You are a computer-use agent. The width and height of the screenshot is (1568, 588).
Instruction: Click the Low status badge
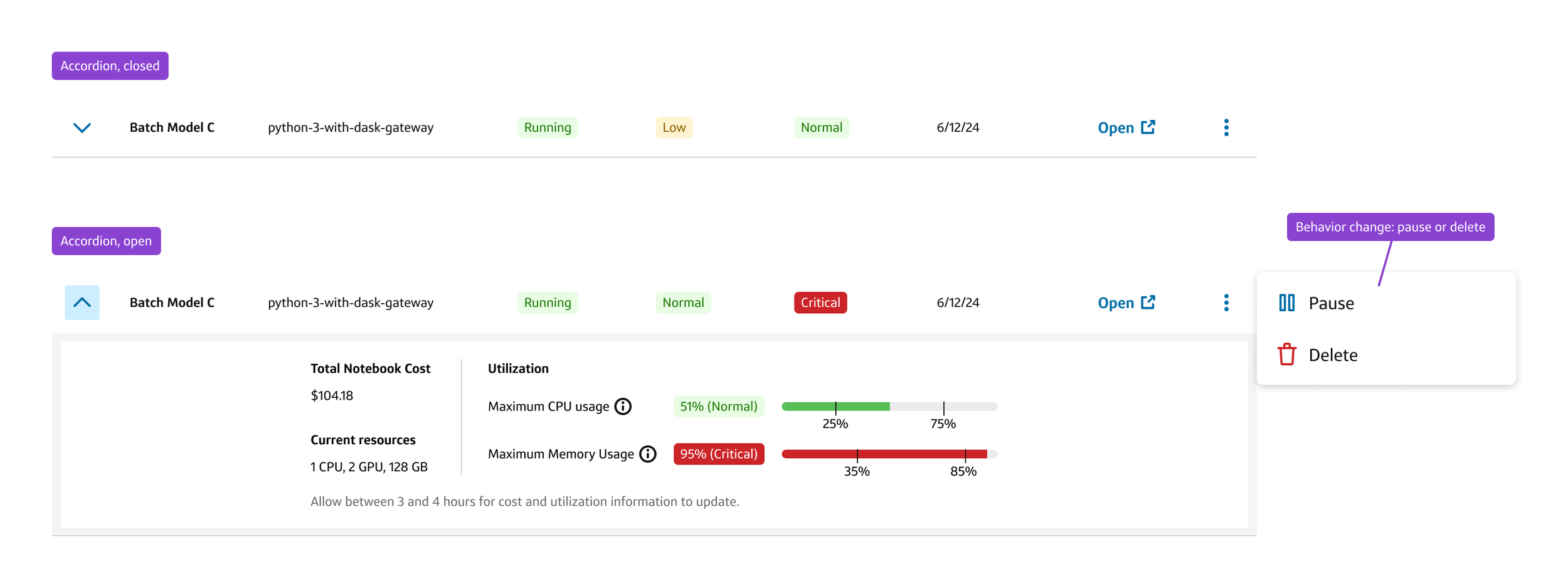[674, 128]
